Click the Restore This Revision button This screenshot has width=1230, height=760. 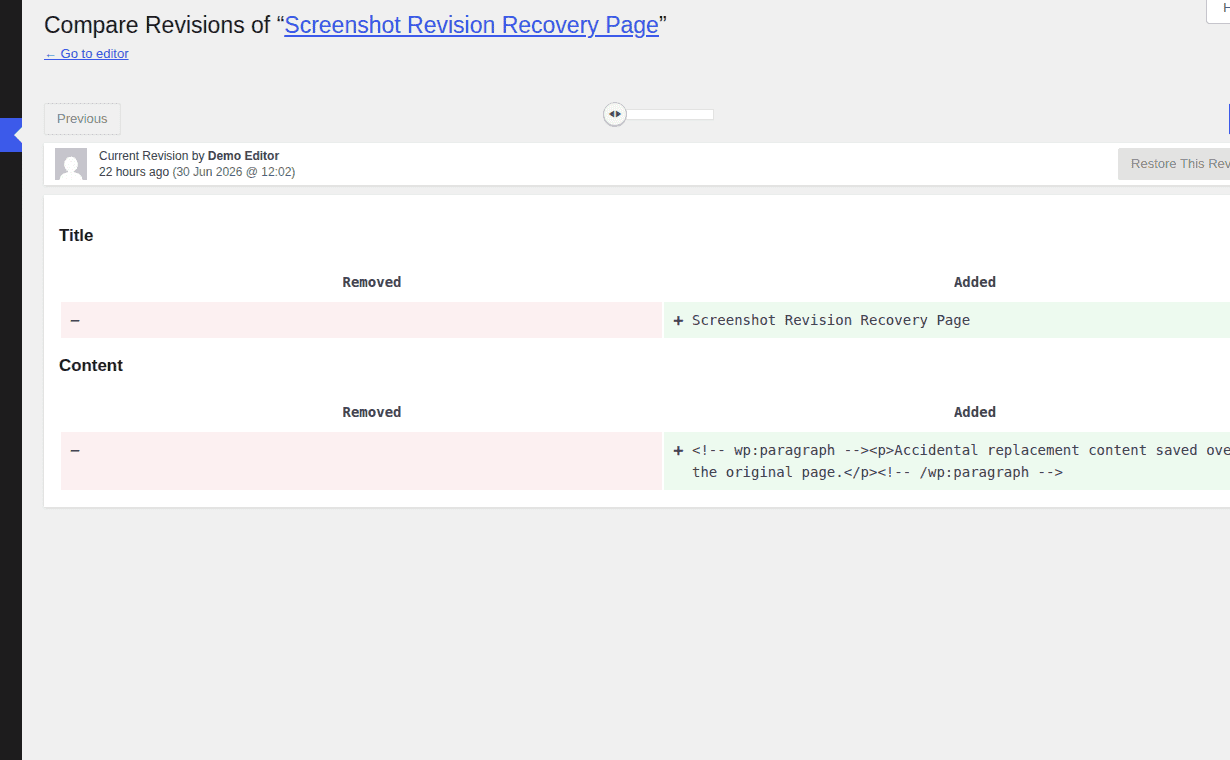point(1174,164)
